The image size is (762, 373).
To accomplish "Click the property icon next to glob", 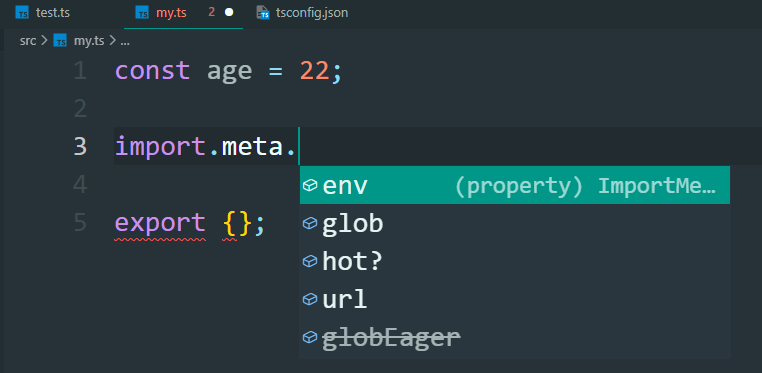I will [310, 223].
